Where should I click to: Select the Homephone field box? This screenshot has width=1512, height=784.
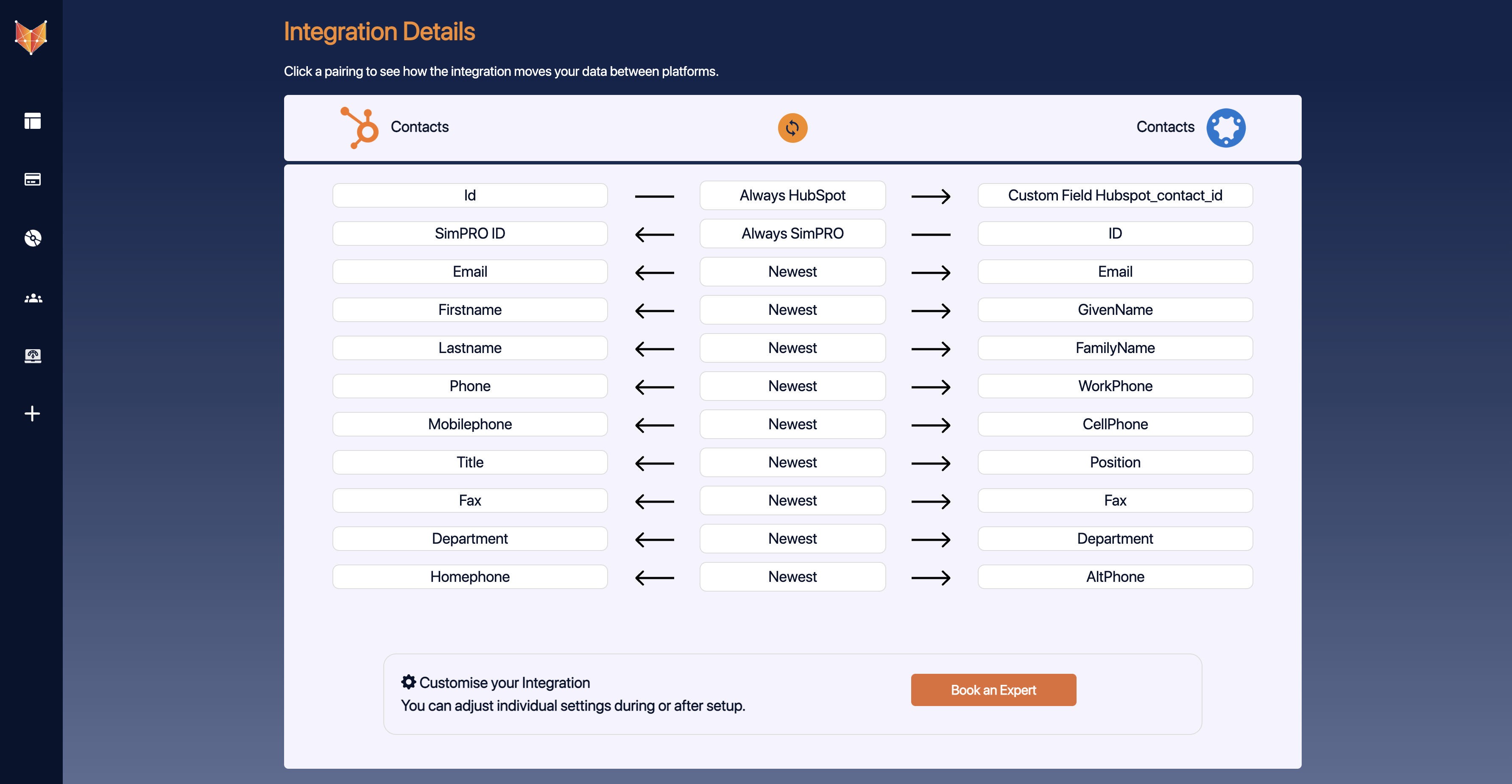pos(469,576)
